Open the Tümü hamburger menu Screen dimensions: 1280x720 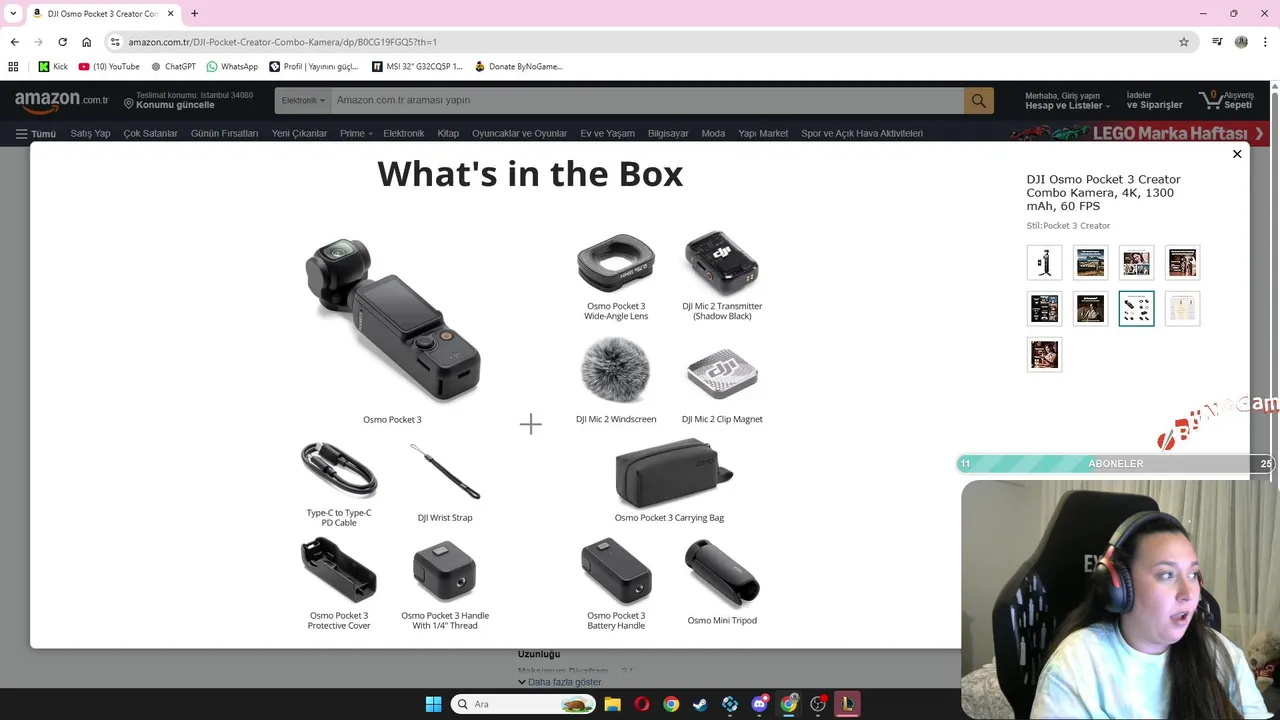pos(35,133)
